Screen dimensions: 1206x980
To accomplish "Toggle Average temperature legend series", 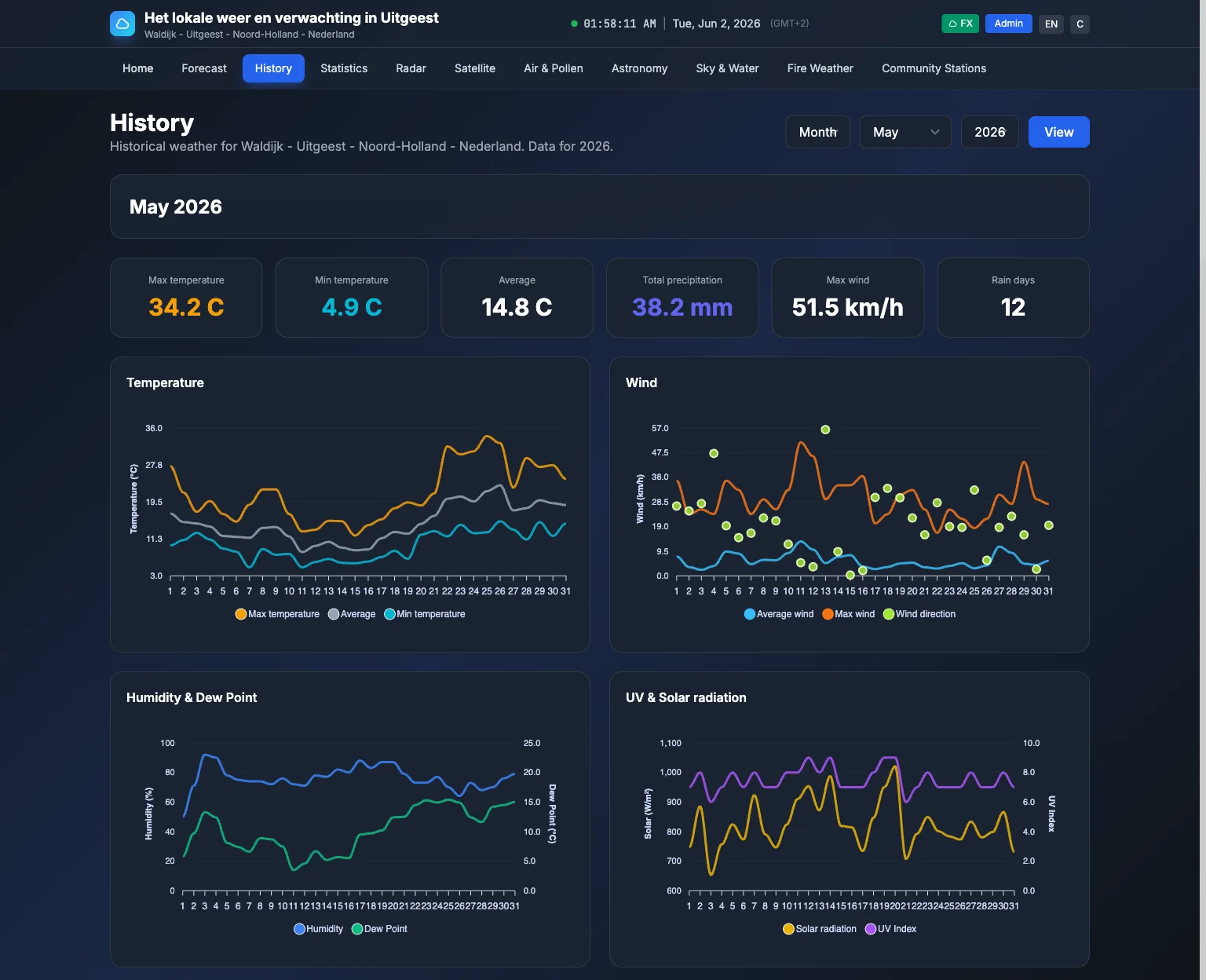I will coord(352,614).
